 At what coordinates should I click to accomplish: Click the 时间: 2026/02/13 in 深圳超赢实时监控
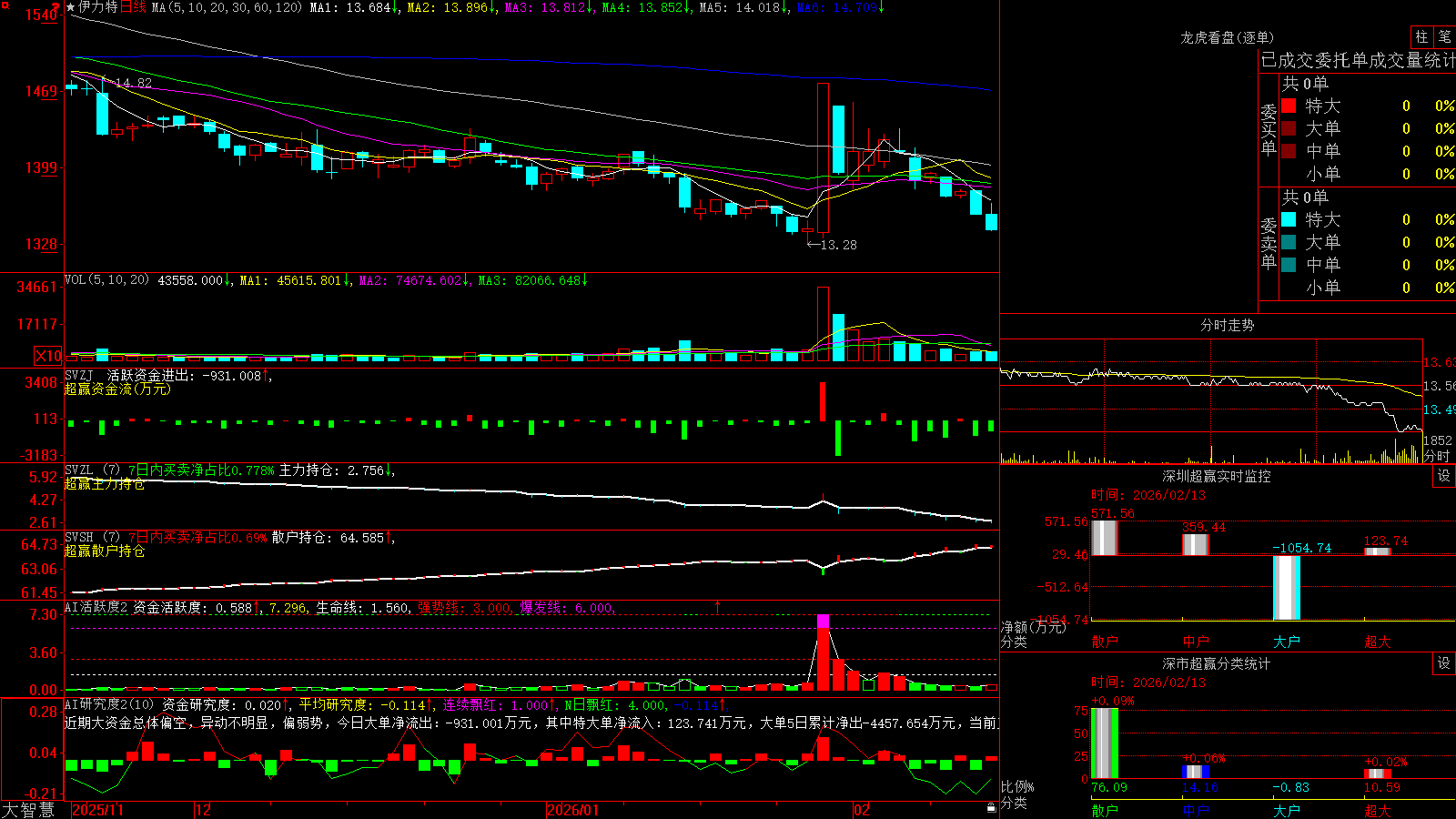[x=1148, y=495]
